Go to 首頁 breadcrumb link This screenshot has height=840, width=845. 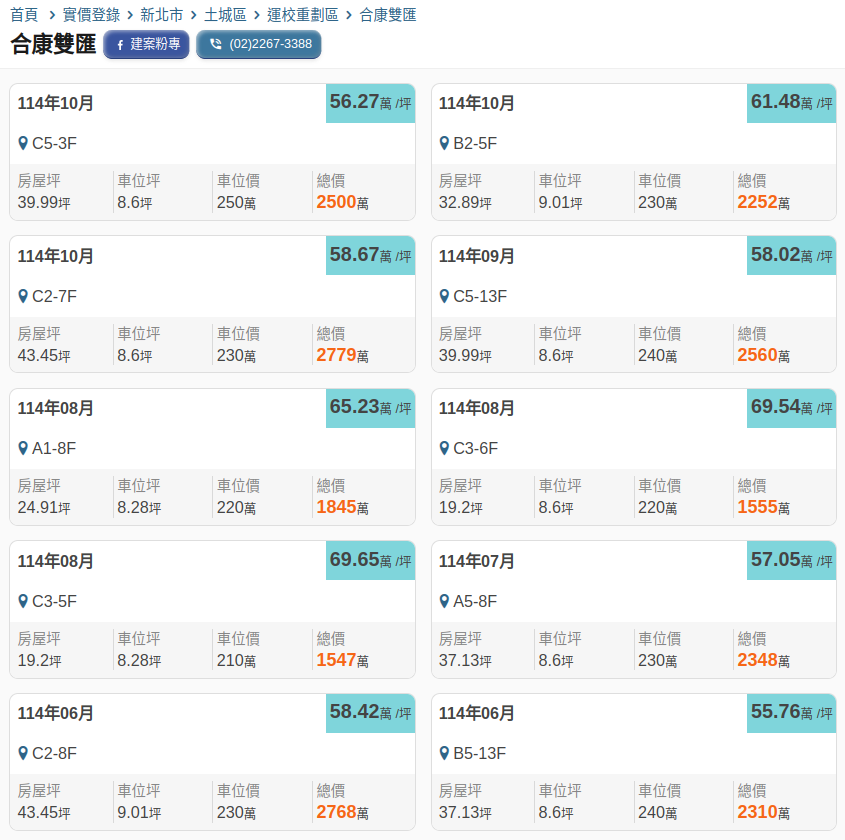(x=24, y=15)
